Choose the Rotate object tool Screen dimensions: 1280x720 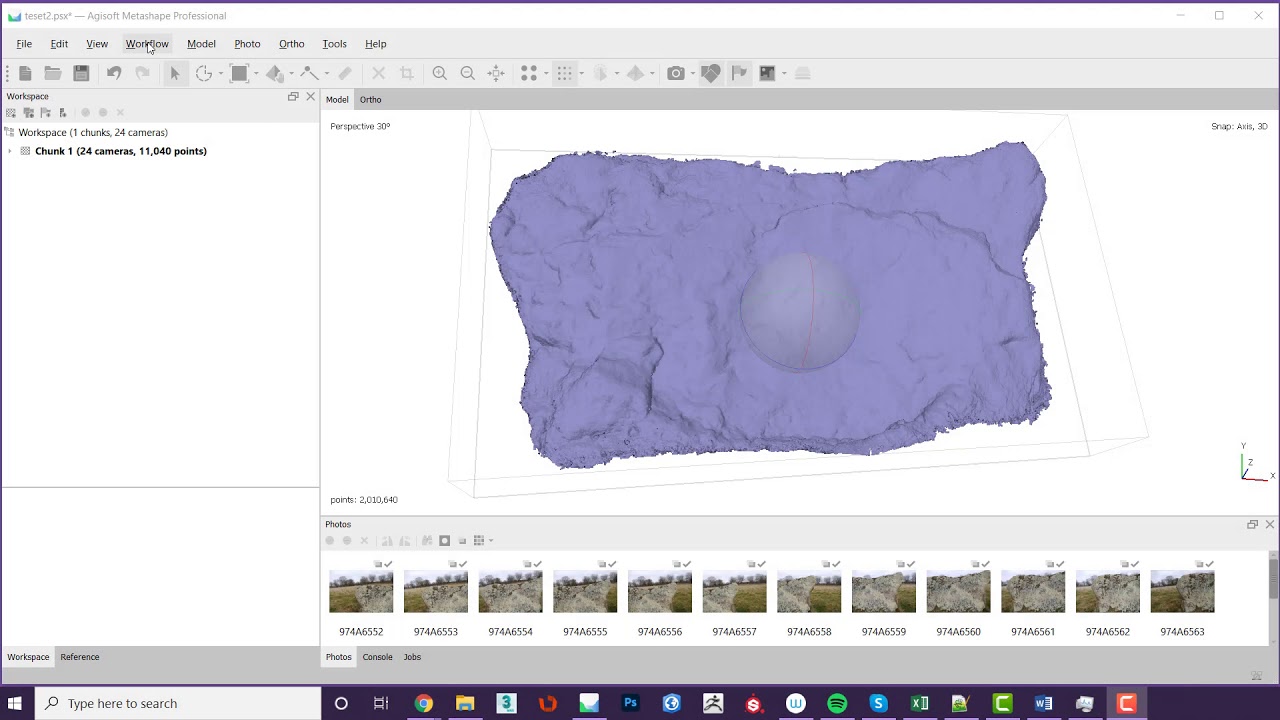coord(204,73)
